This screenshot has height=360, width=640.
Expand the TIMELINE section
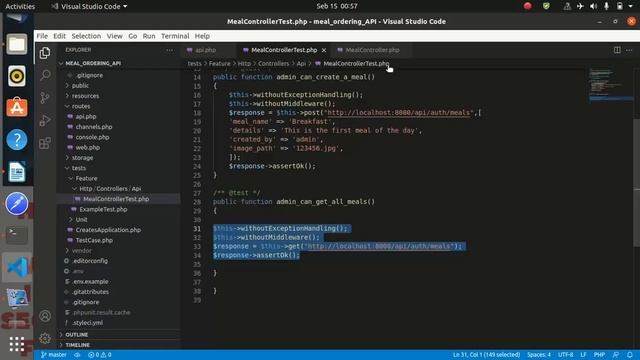78,345
